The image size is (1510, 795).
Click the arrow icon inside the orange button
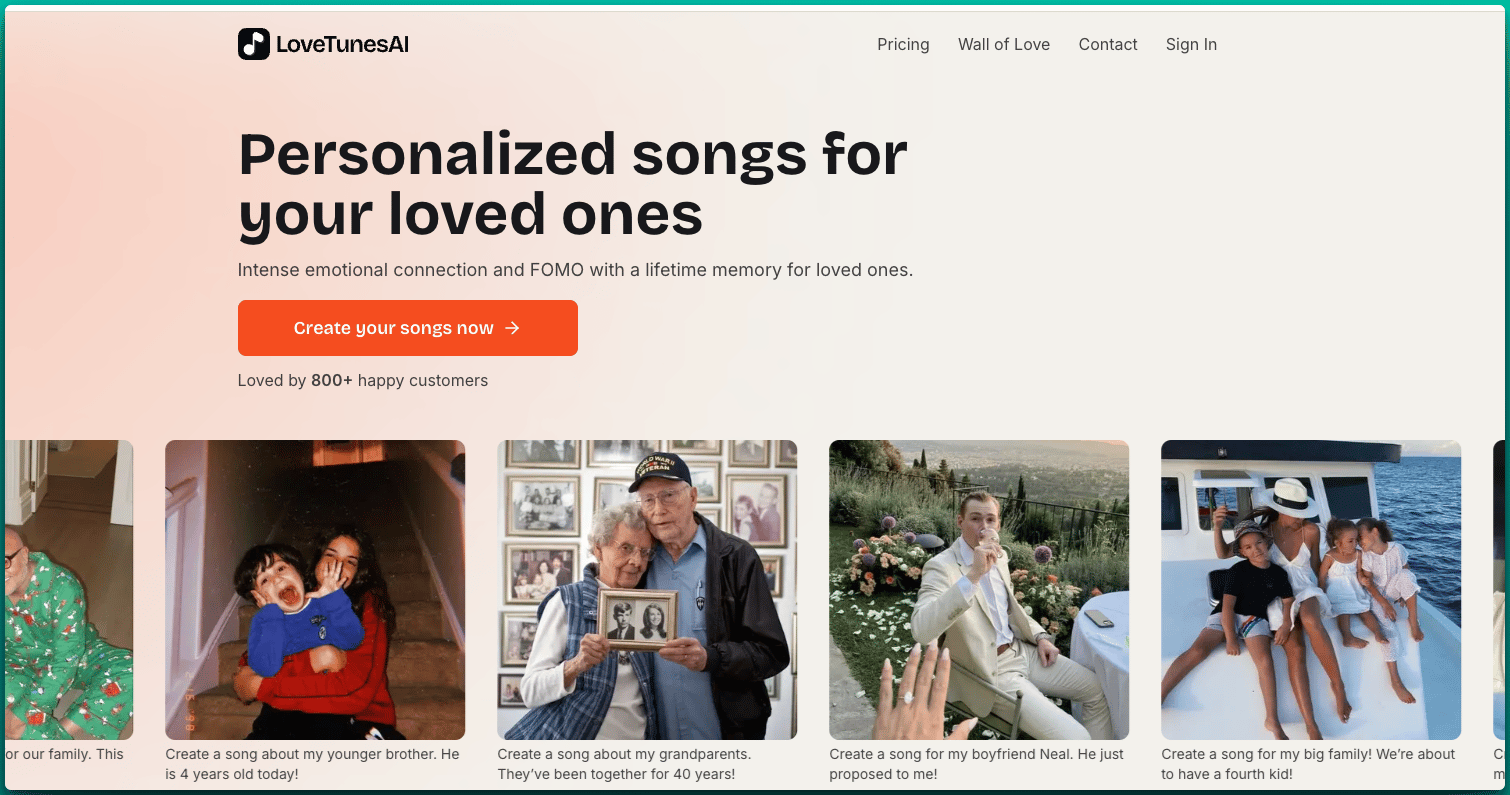point(512,328)
